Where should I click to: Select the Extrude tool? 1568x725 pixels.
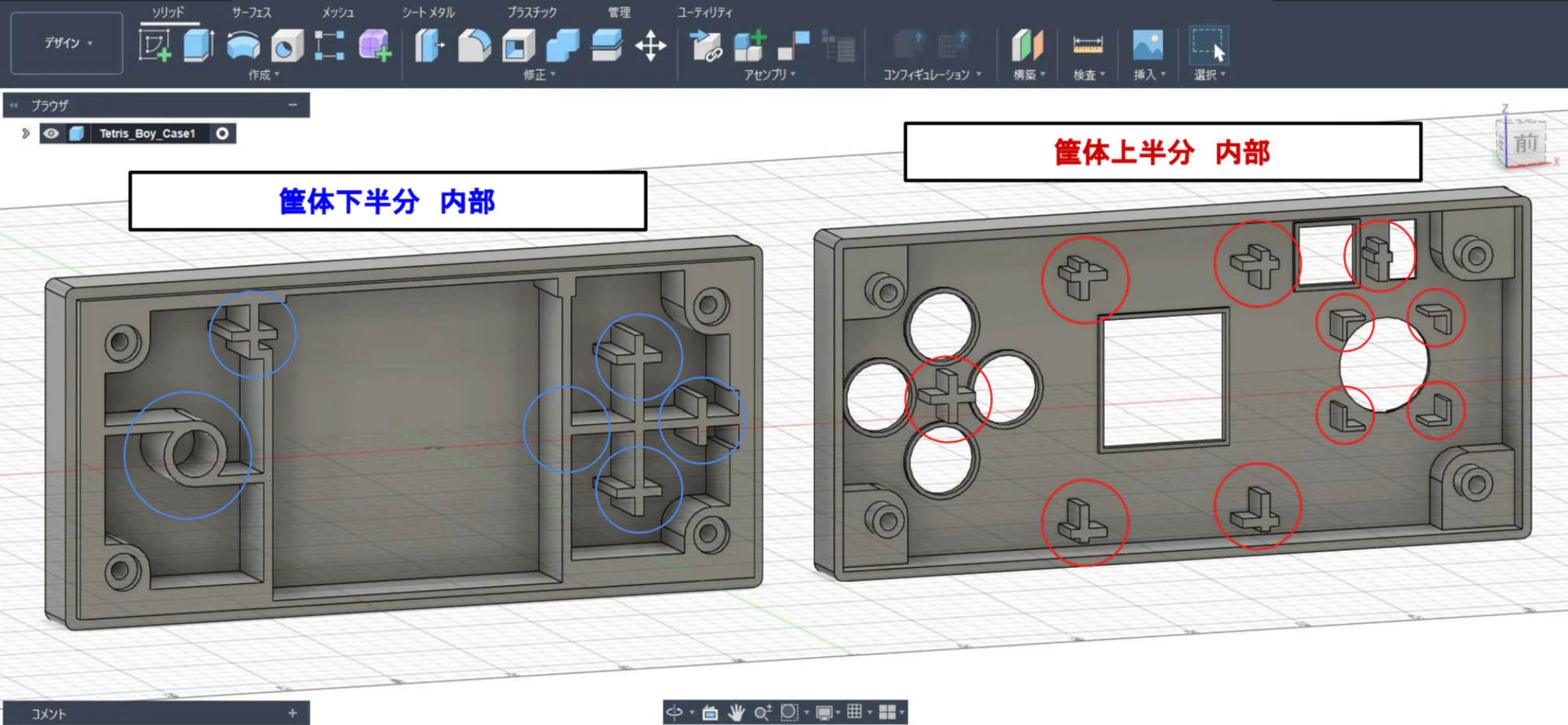point(198,46)
